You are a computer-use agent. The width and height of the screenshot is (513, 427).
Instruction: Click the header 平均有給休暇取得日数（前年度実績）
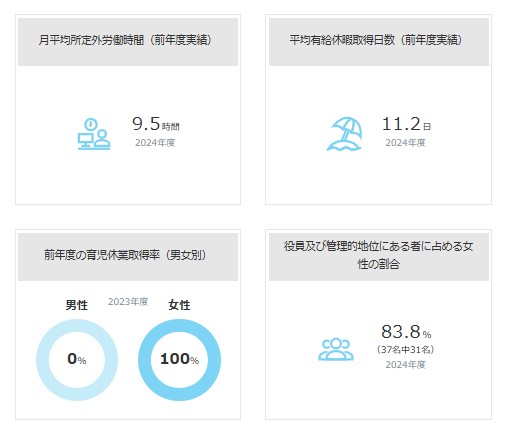click(x=379, y=42)
